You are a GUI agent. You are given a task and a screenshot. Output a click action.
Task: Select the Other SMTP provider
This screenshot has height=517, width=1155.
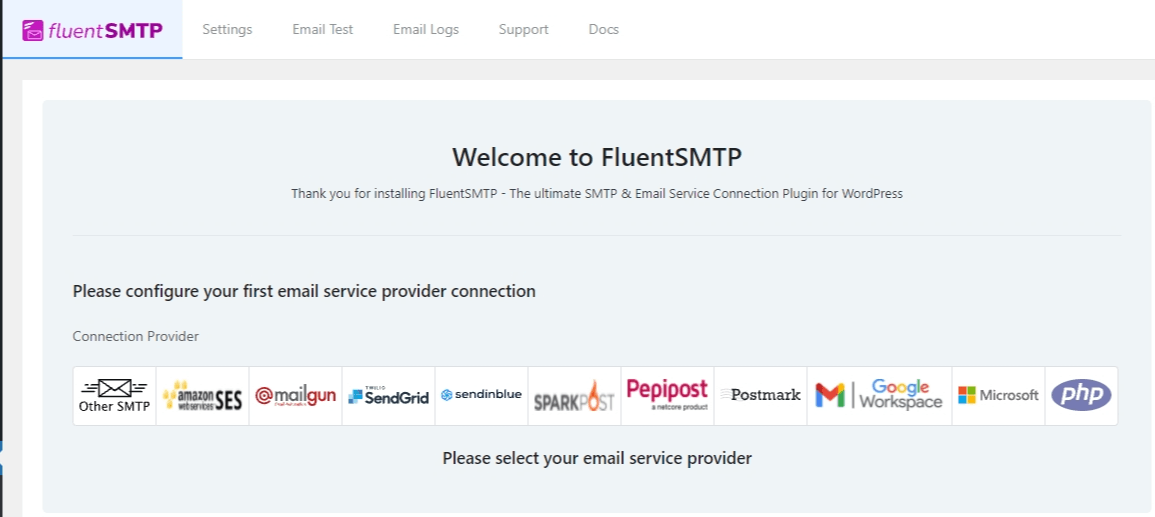115,396
